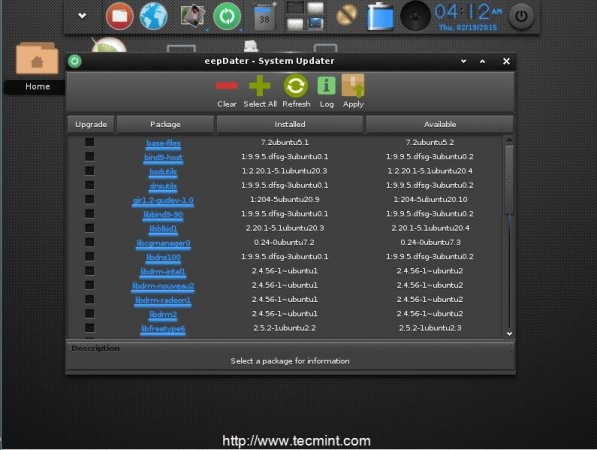Click the black speaker volume dock icon
Viewport: 597px width, 450px height.
tap(415, 16)
